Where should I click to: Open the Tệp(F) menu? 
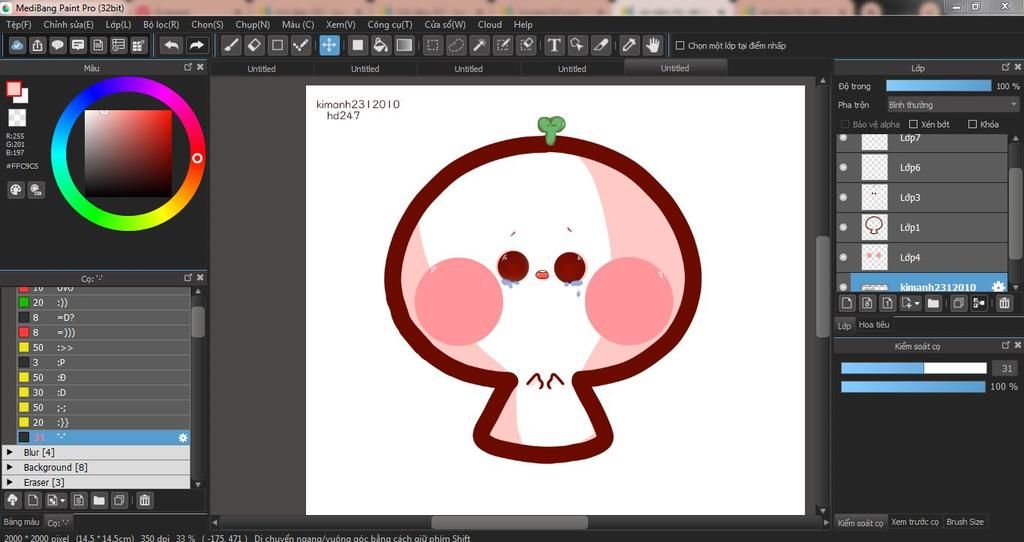click(x=18, y=24)
